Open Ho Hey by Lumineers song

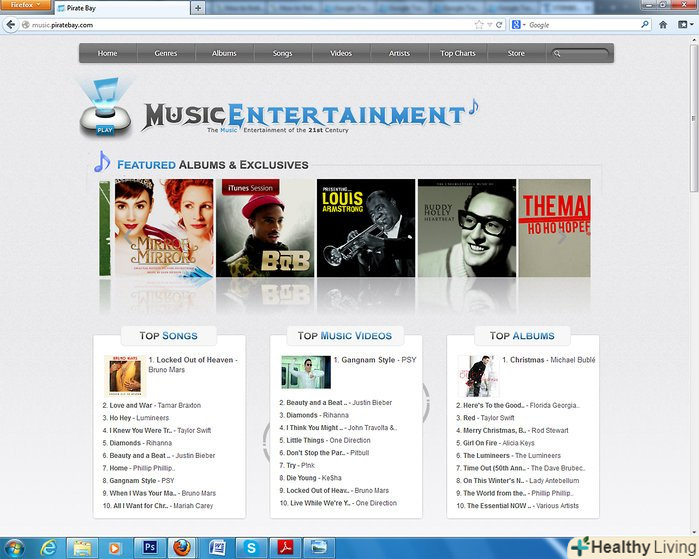click(x=136, y=418)
